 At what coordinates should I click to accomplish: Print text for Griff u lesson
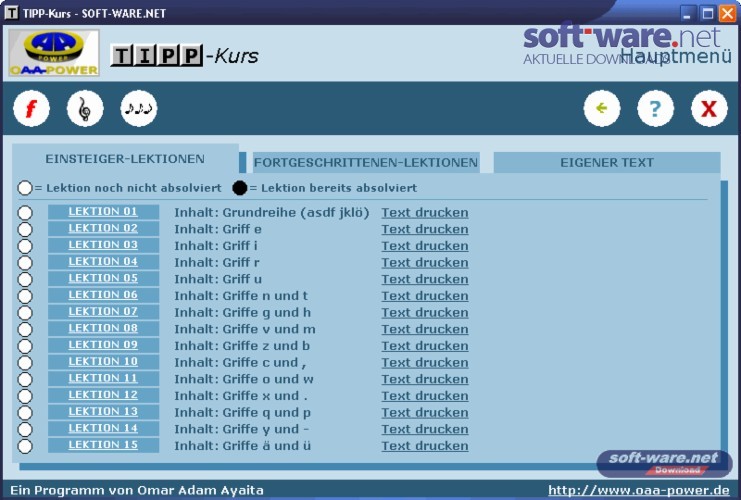[425, 279]
